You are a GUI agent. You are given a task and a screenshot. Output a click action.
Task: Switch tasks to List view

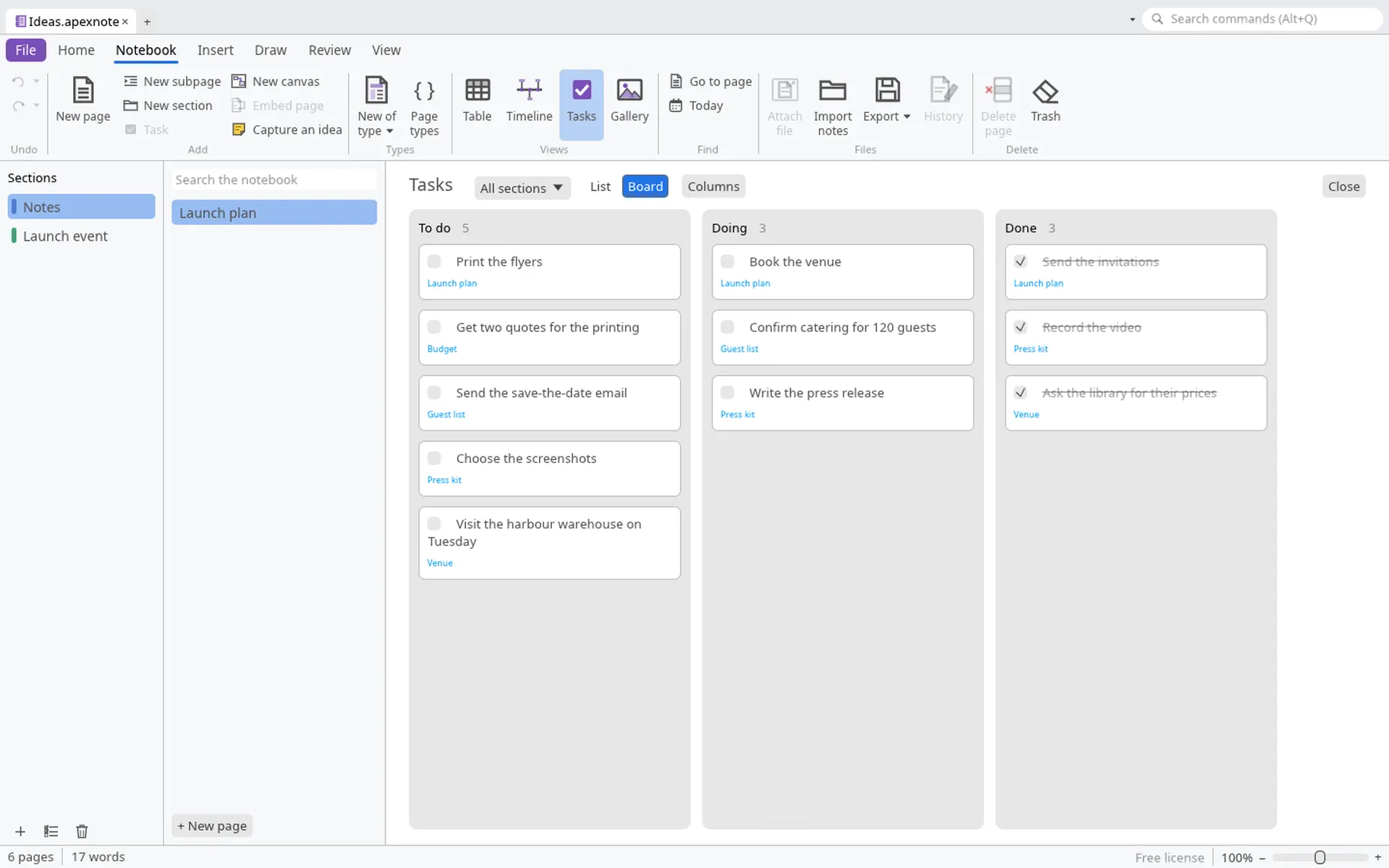pyautogui.click(x=600, y=187)
